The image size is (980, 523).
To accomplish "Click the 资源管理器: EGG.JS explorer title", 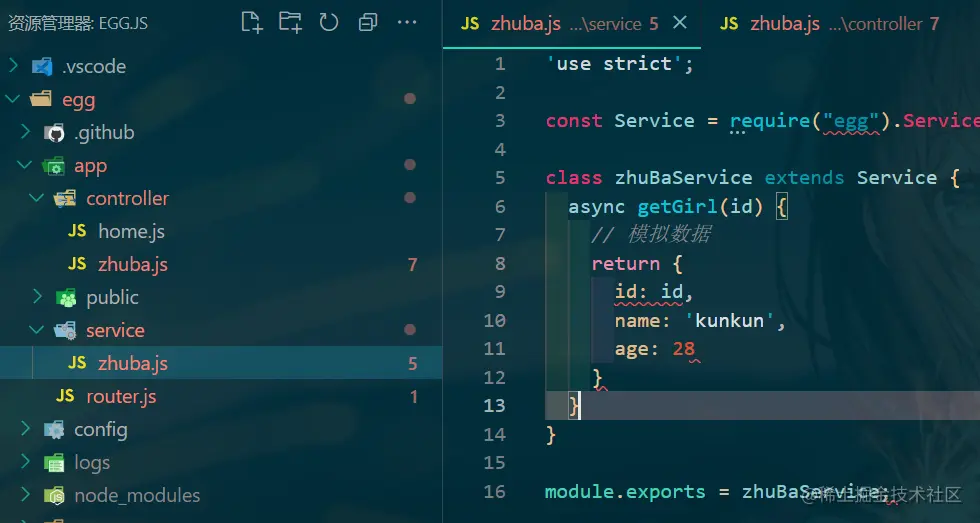I will pyautogui.click(x=78, y=24).
